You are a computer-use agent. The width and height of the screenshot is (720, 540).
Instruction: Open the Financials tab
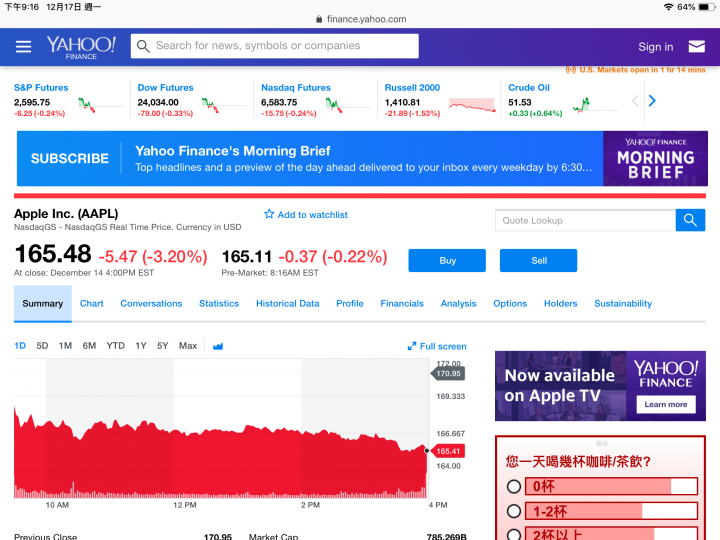tap(402, 304)
